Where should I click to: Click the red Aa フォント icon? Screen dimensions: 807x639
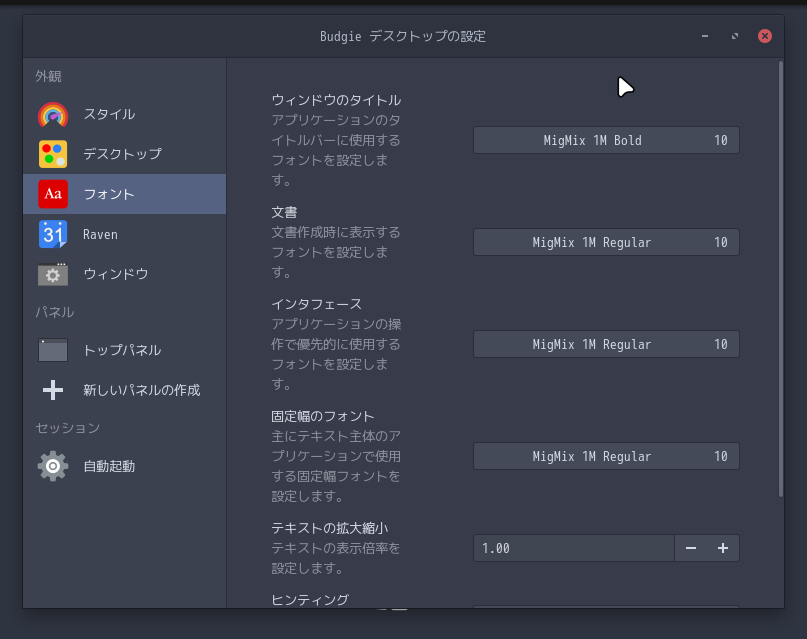53,194
